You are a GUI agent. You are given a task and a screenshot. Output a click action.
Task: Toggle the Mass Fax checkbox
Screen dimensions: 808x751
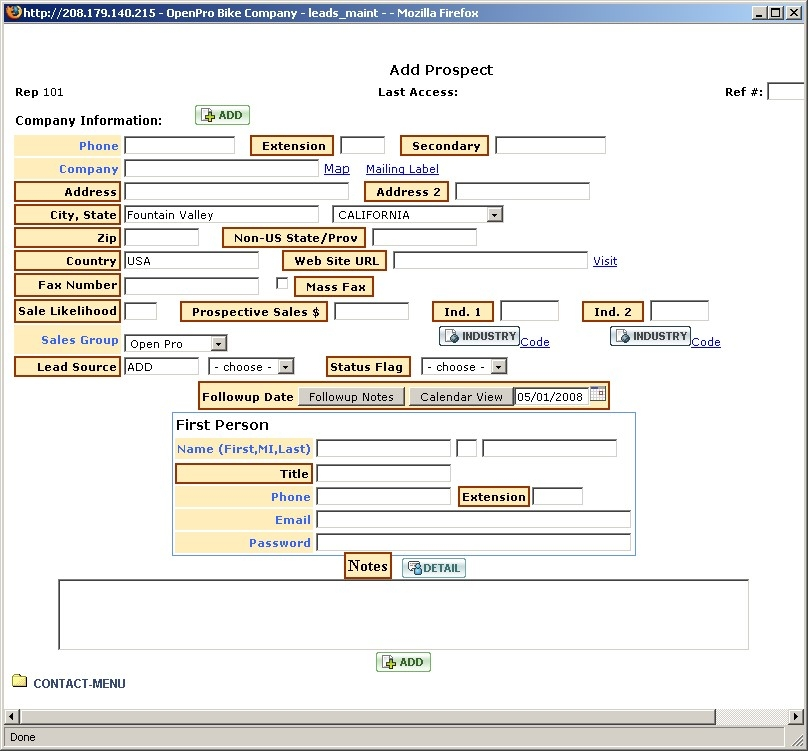click(x=282, y=284)
